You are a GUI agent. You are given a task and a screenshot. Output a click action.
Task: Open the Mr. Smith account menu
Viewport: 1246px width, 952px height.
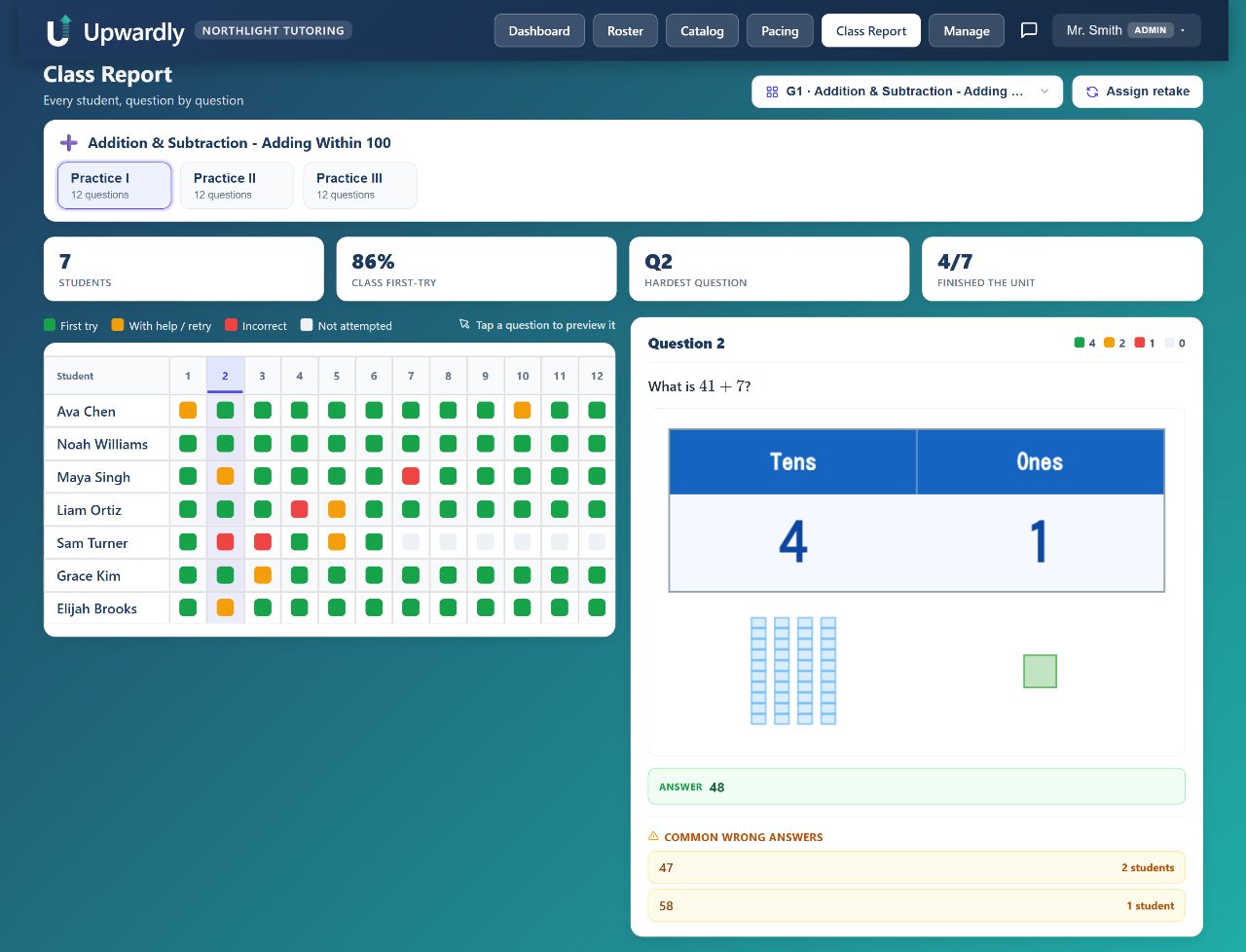pos(1126,30)
